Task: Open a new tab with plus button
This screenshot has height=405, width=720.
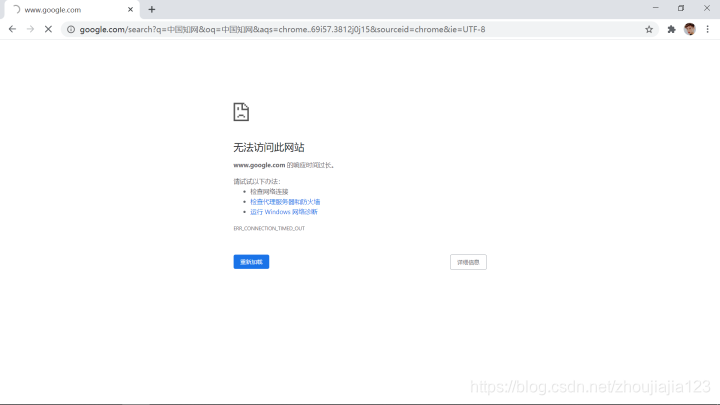Action: (152, 9)
